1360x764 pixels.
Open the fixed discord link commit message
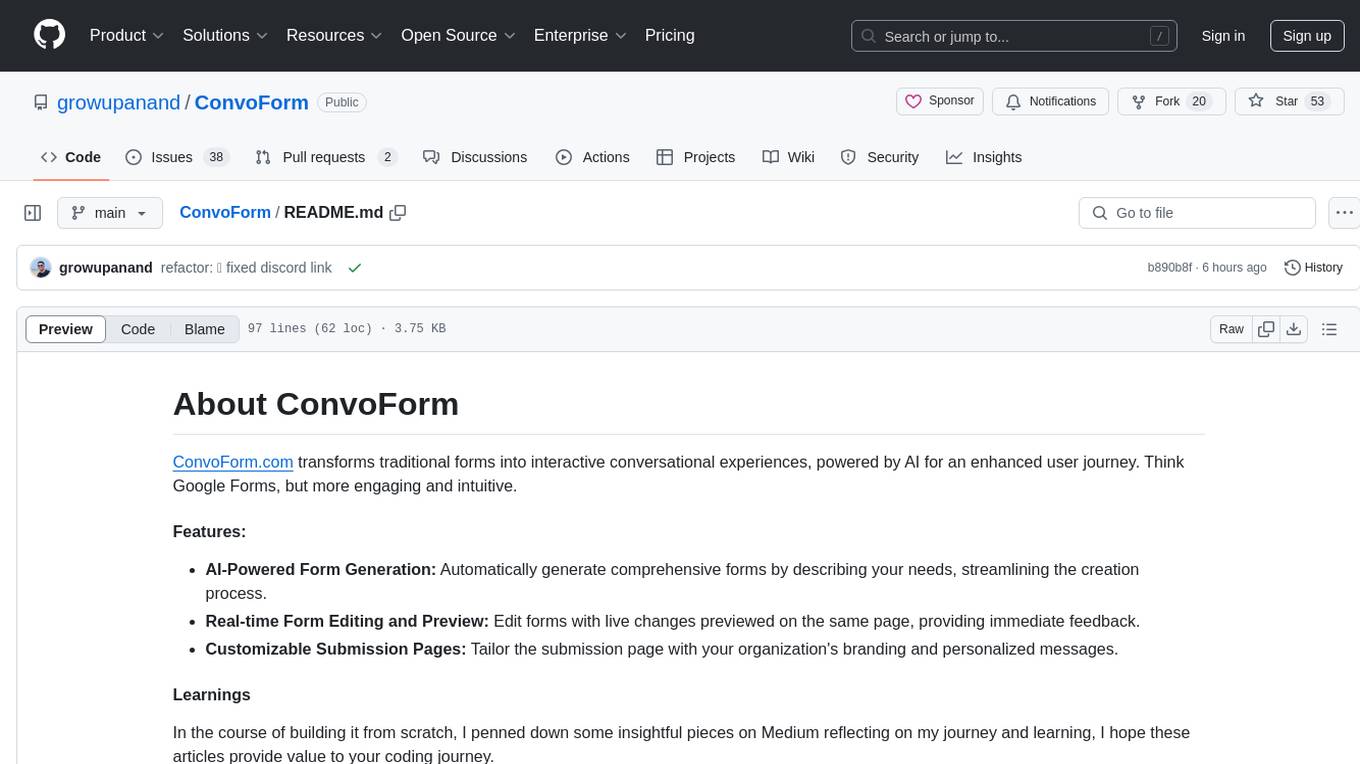(246, 268)
